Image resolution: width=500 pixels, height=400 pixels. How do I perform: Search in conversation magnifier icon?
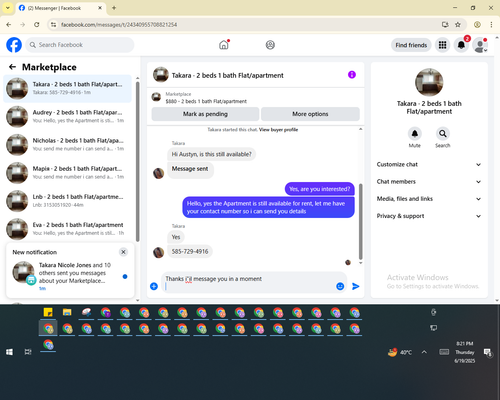point(442,134)
